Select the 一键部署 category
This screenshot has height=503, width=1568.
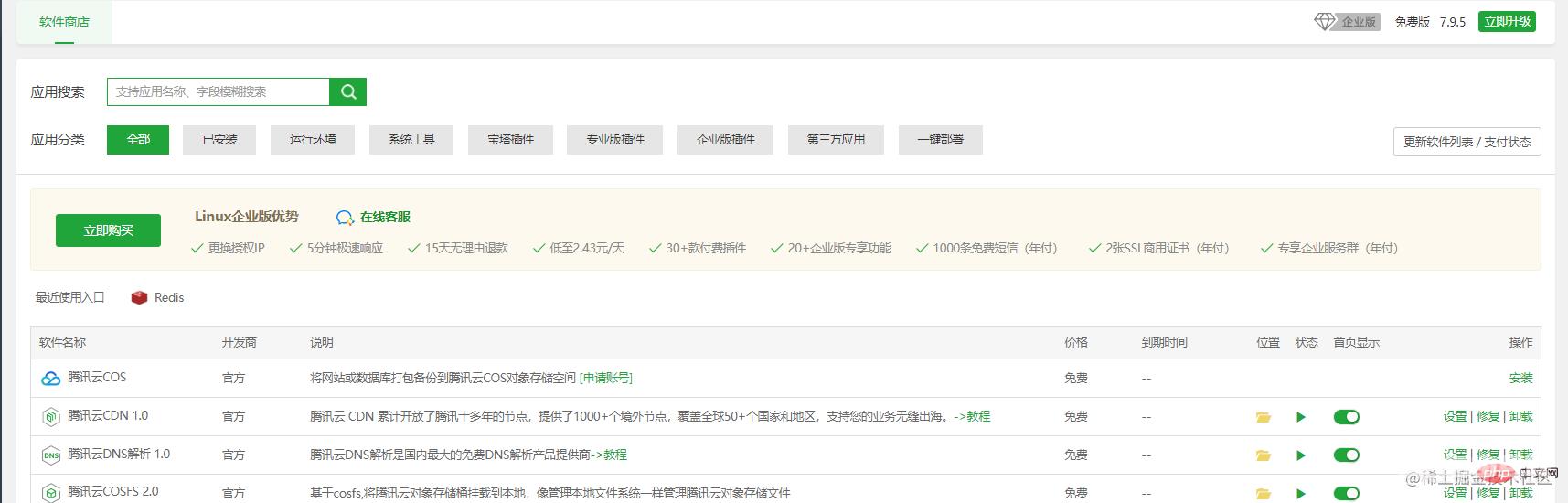coord(940,139)
